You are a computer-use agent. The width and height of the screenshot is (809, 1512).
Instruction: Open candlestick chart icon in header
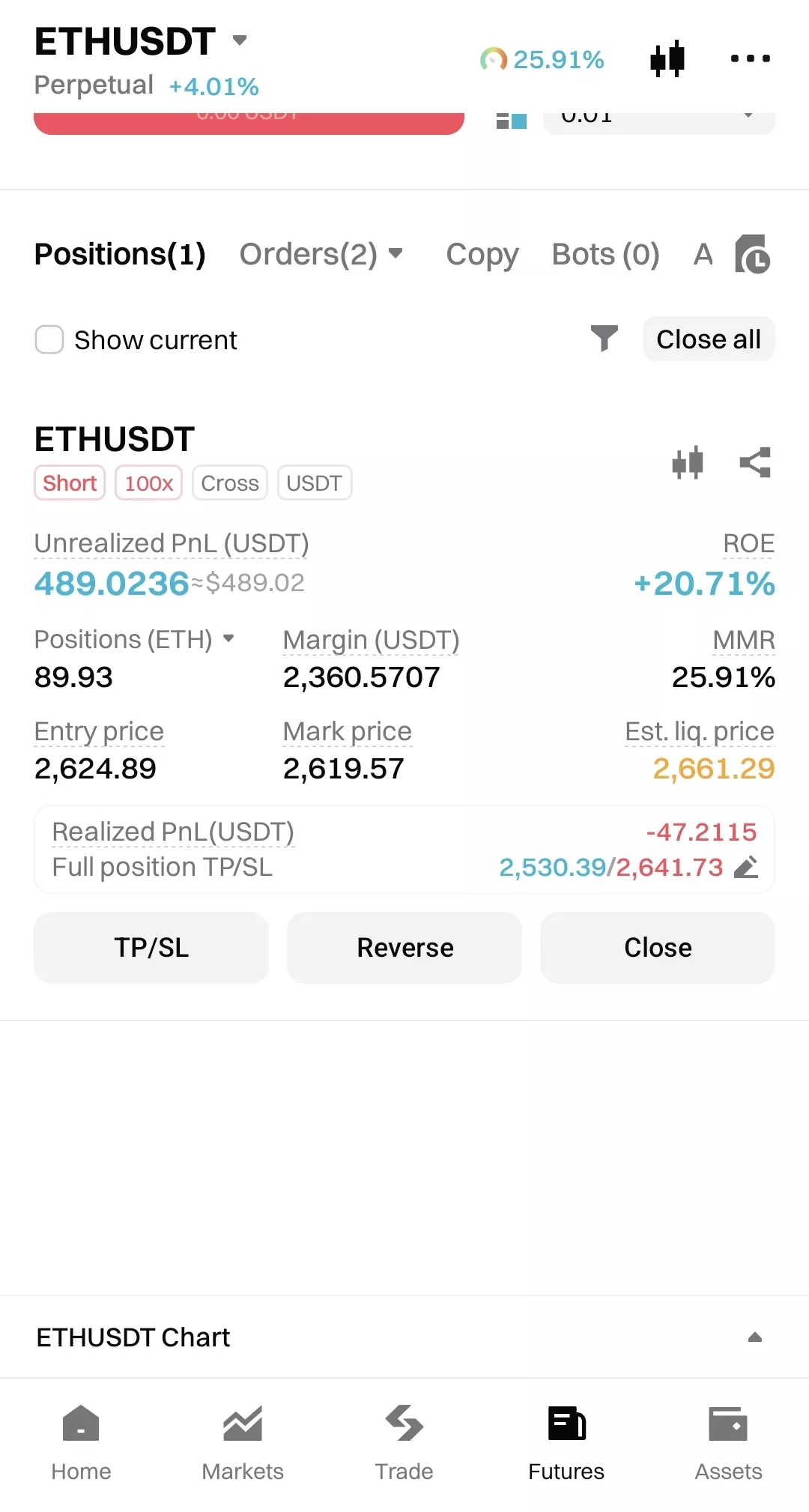[667, 58]
